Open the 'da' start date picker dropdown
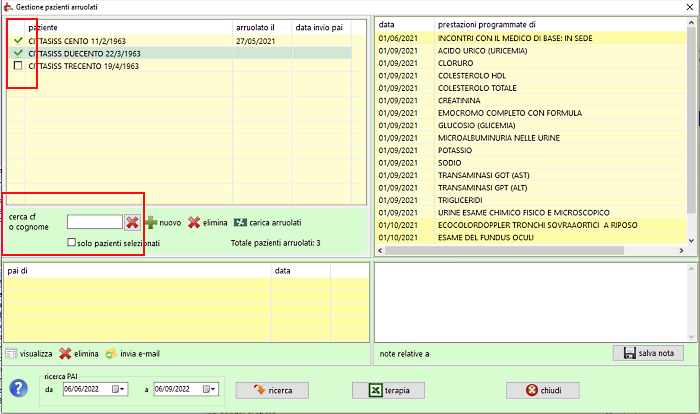Viewport: 700px width, 414px height. [120, 389]
